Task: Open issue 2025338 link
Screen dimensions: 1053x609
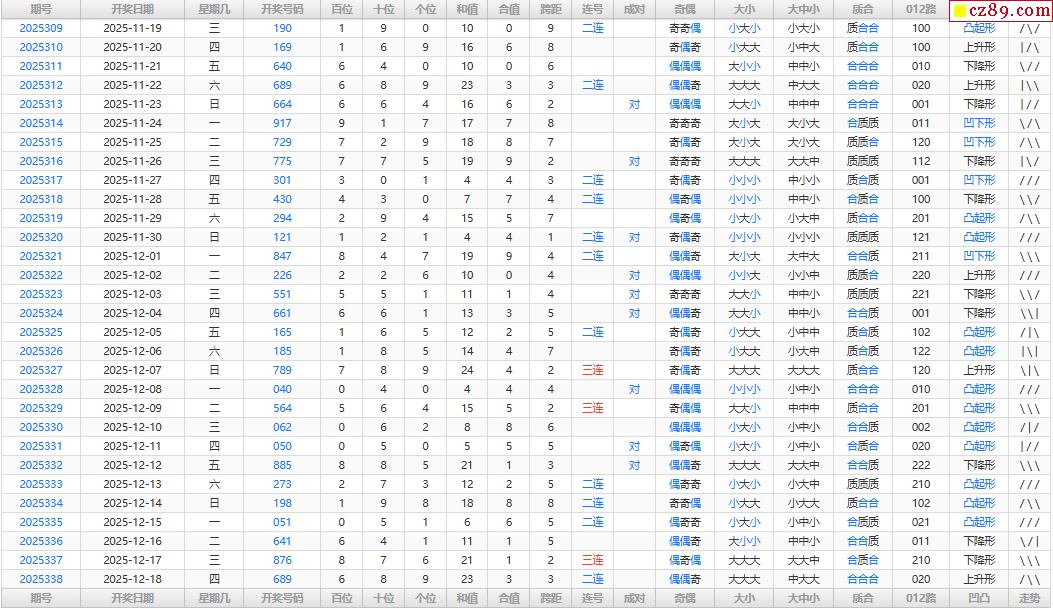Action: (x=41, y=579)
